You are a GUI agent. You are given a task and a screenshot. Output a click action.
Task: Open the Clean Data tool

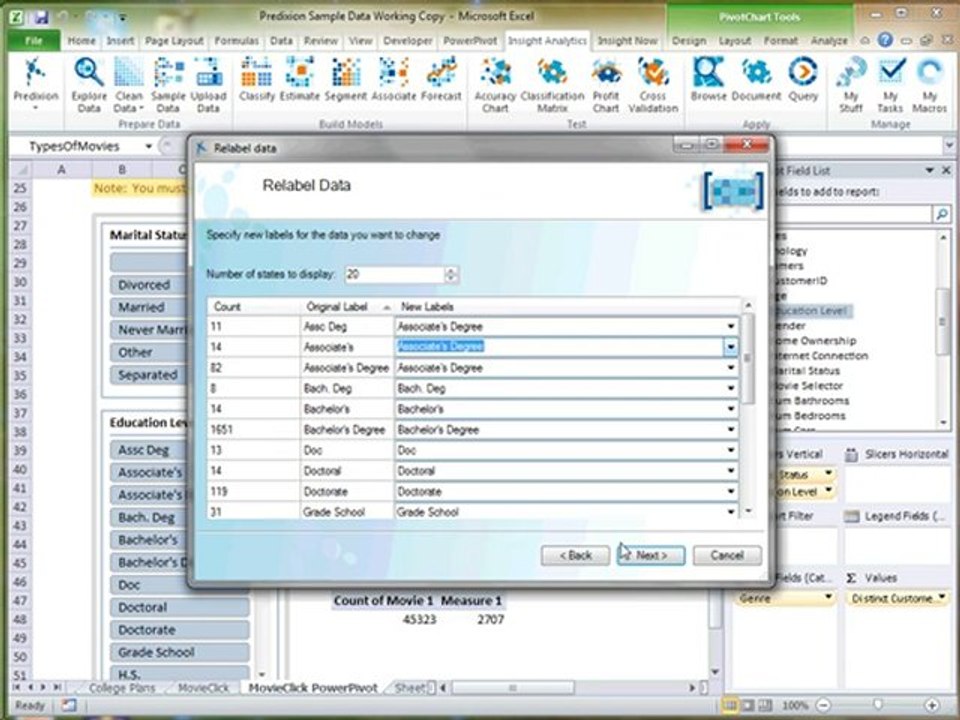(128, 84)
